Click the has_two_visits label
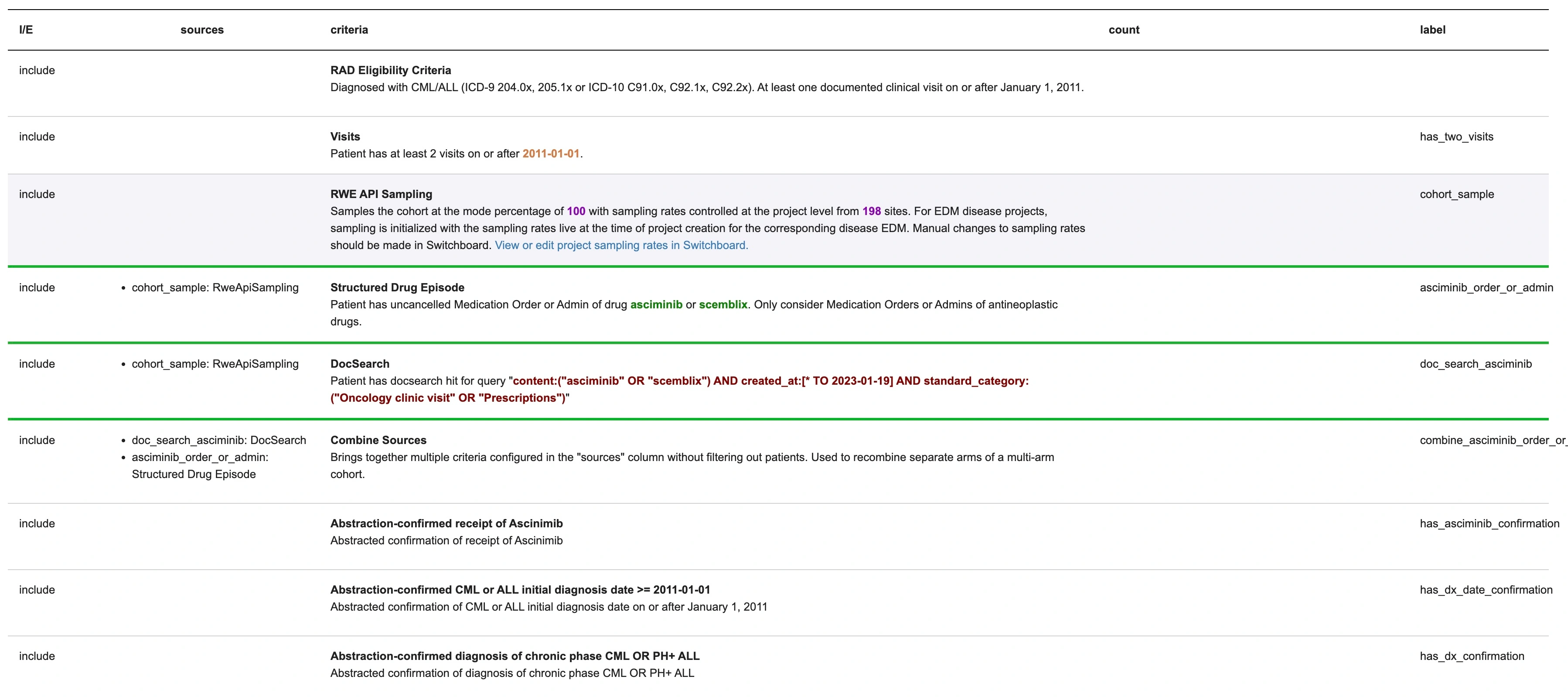Screen dimensions: 1568x697 pos(1456,137)
